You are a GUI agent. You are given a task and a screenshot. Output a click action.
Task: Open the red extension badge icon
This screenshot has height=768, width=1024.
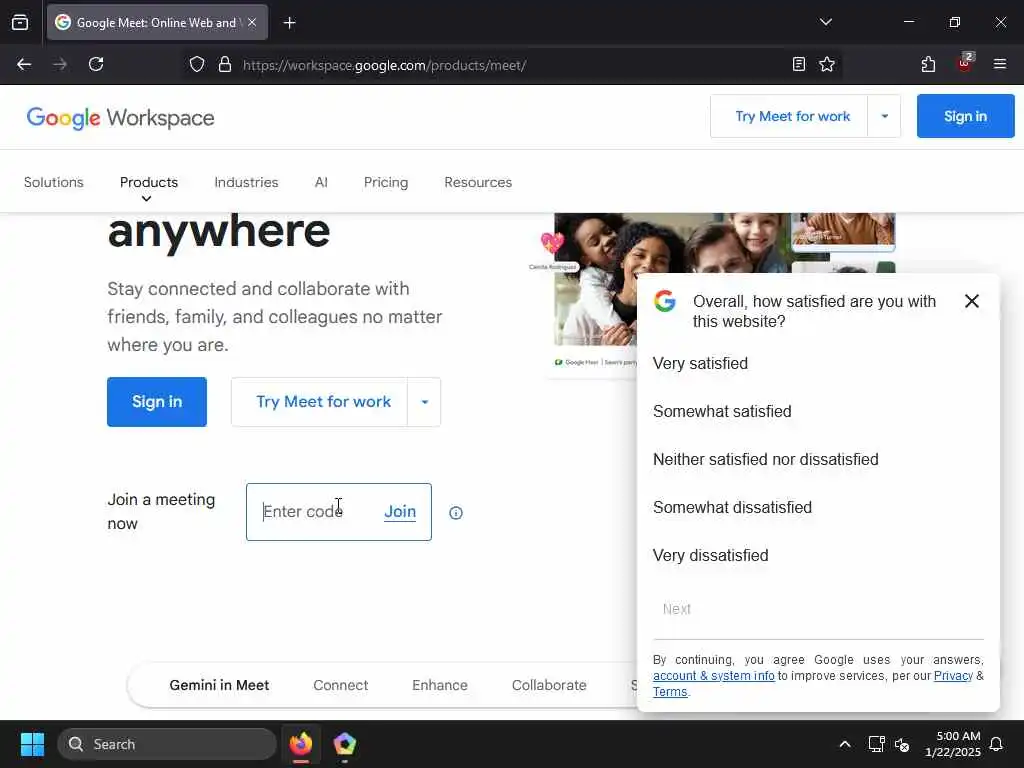click(965, 63)
